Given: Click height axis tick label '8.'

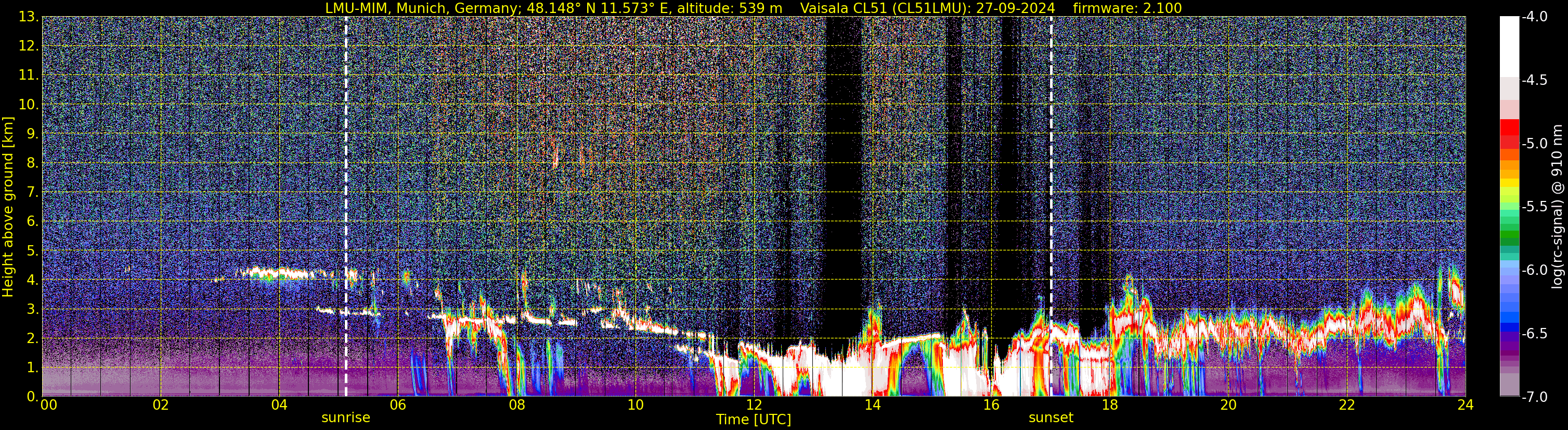Looking at the screenshot, I should pyautogui.click(x=32, y=162).
